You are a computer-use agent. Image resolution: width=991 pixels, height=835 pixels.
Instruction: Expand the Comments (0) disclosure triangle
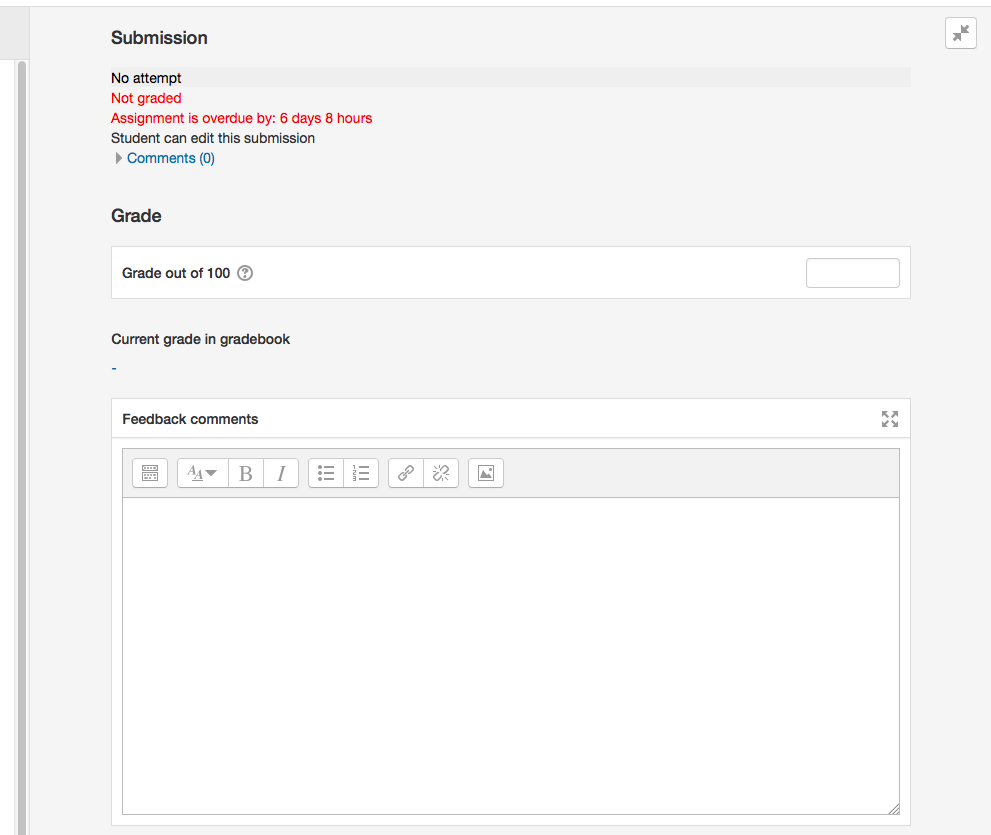(118, 158)
